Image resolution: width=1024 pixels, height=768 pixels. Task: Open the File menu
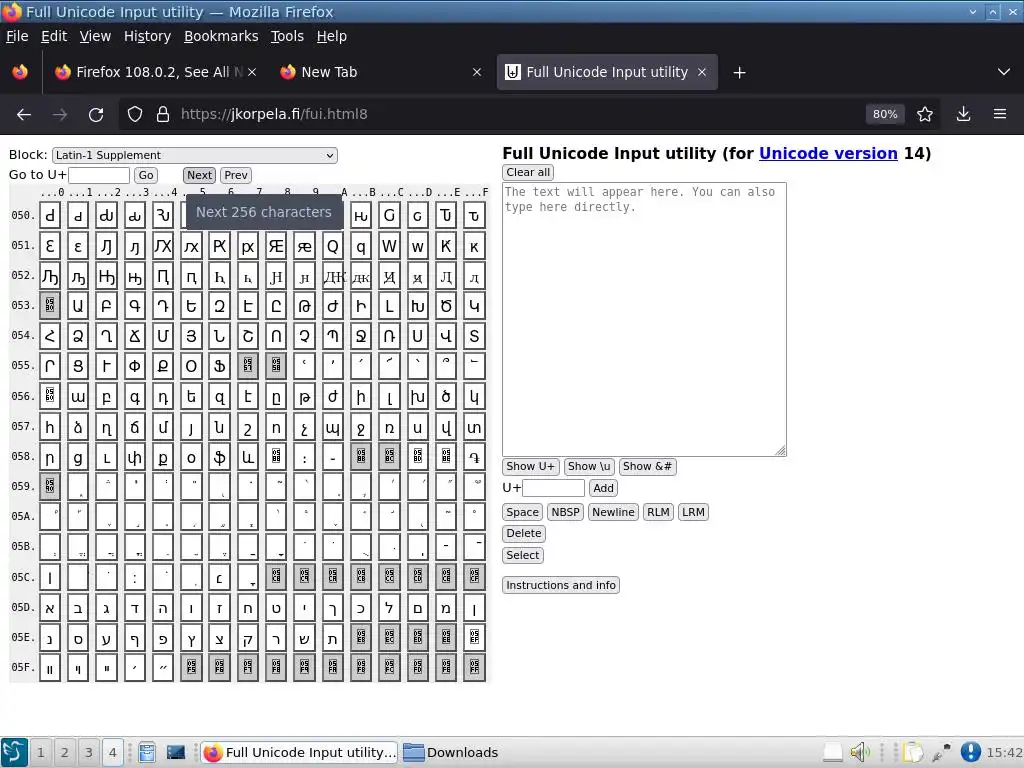click(x=17, y=37)
